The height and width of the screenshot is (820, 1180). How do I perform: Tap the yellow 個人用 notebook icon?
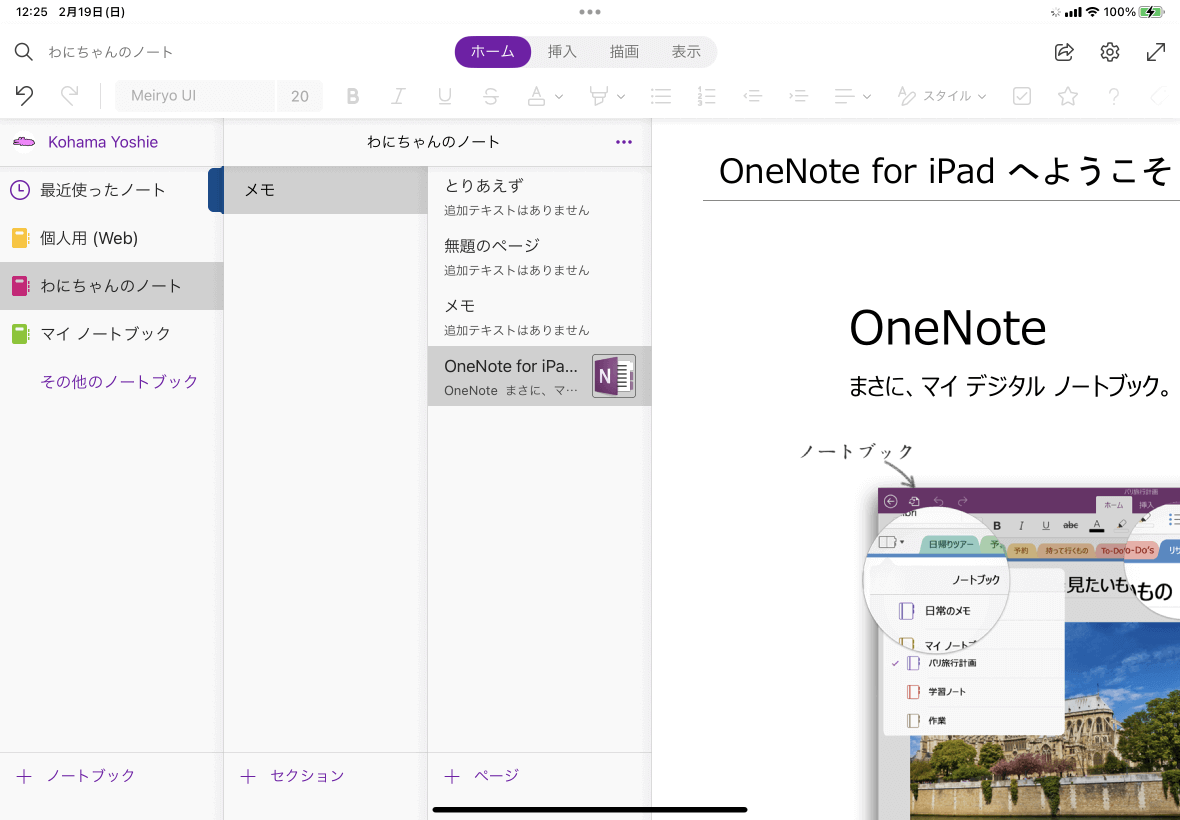[20, 238]
